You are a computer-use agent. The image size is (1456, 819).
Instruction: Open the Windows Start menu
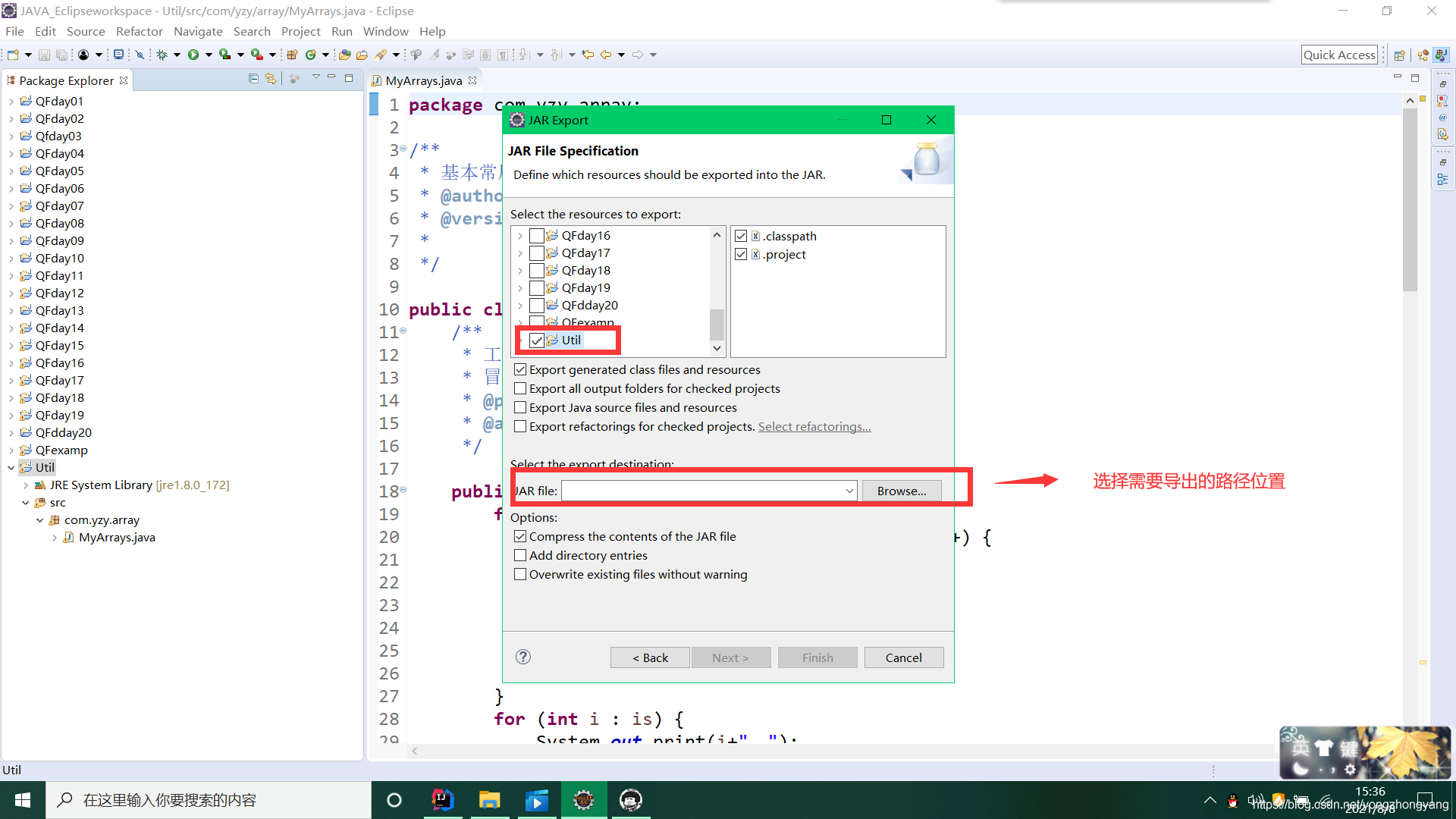pyautogui.click(x=23, y=800)
